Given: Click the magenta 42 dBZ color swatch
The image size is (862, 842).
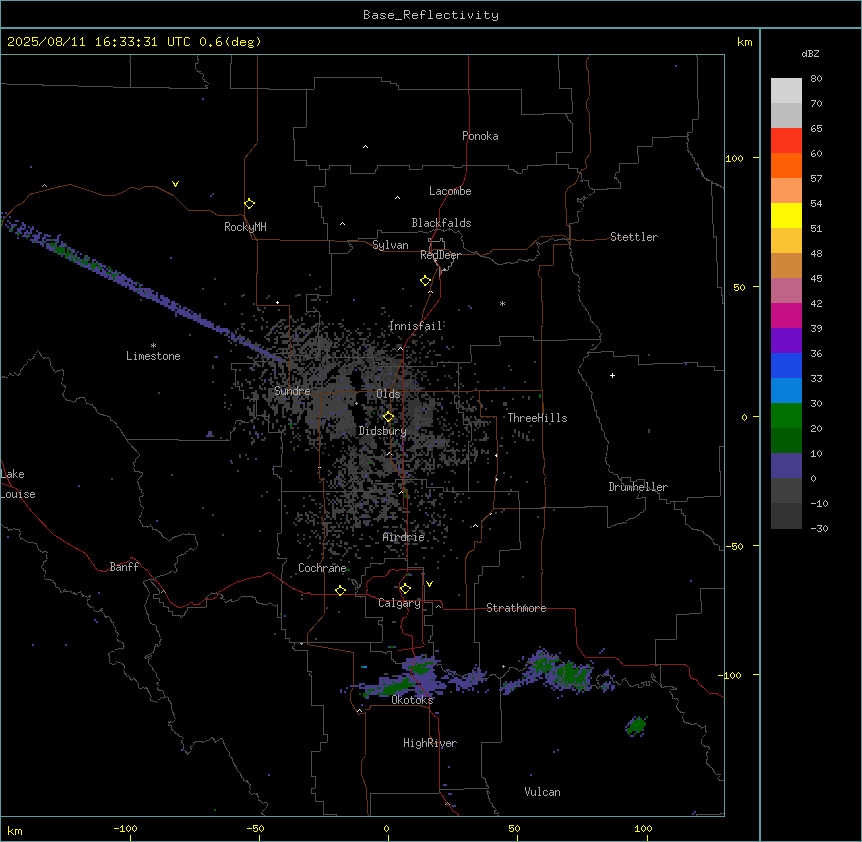Looking at the screenshot, I should tap(786, 315).
